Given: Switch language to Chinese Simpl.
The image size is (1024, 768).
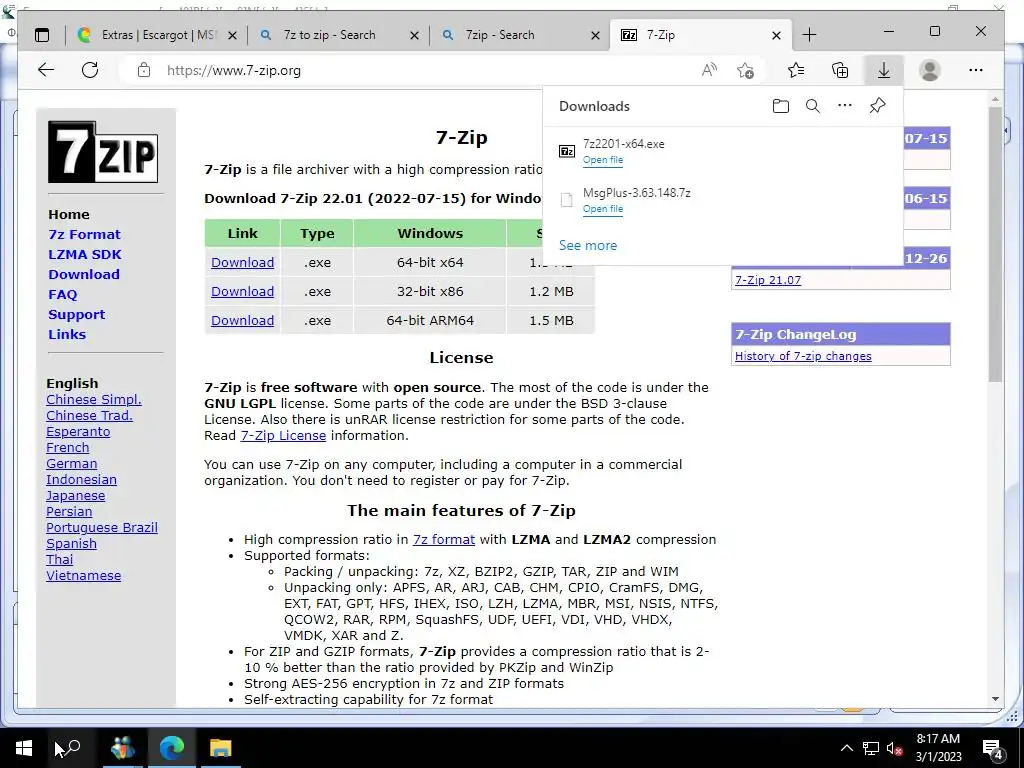Looking at the screenshot, I should (93, 400).
